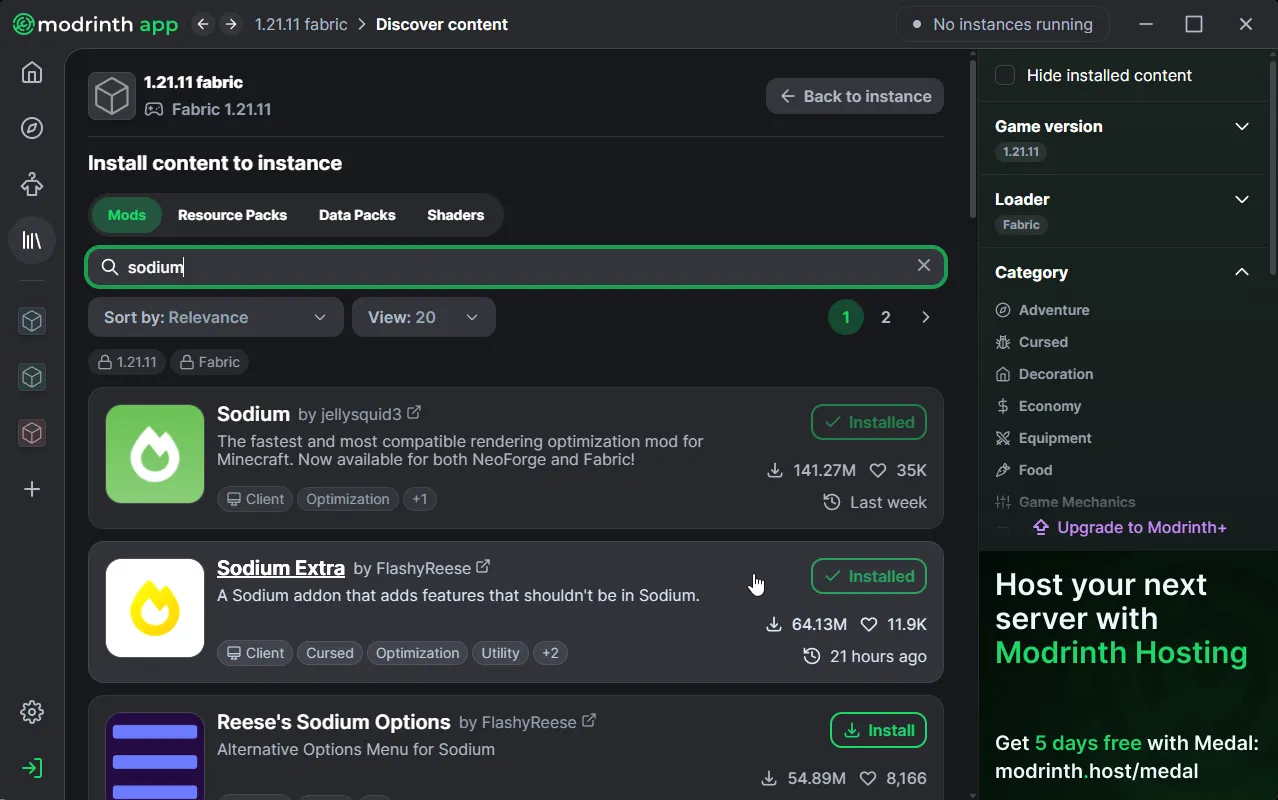Click the sign-in arrow icon
Viewport: 1278px width, 800px height.
[31, 768]
